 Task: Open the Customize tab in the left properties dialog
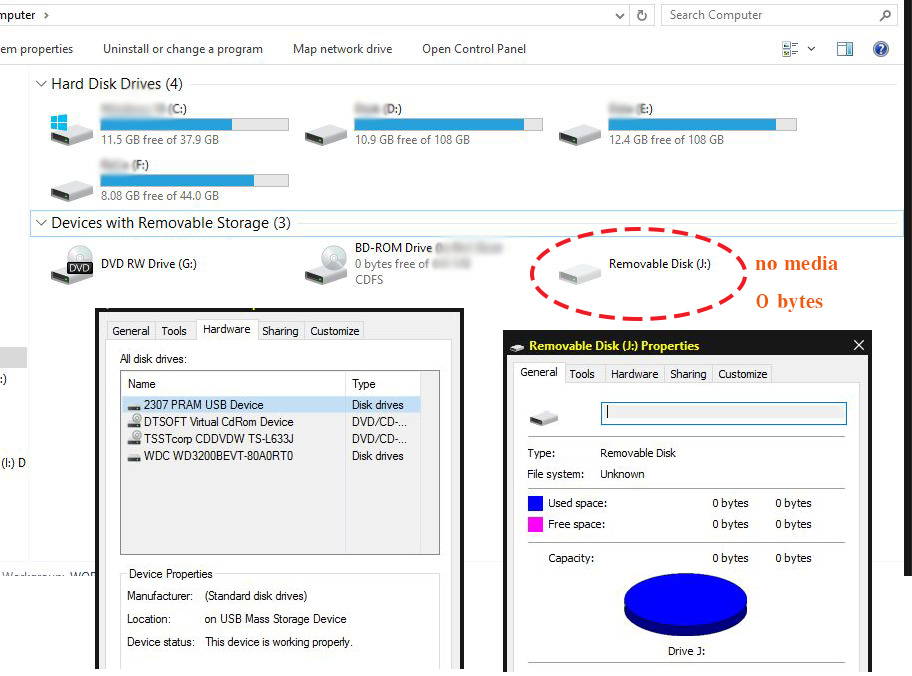[x=334, y=331]
